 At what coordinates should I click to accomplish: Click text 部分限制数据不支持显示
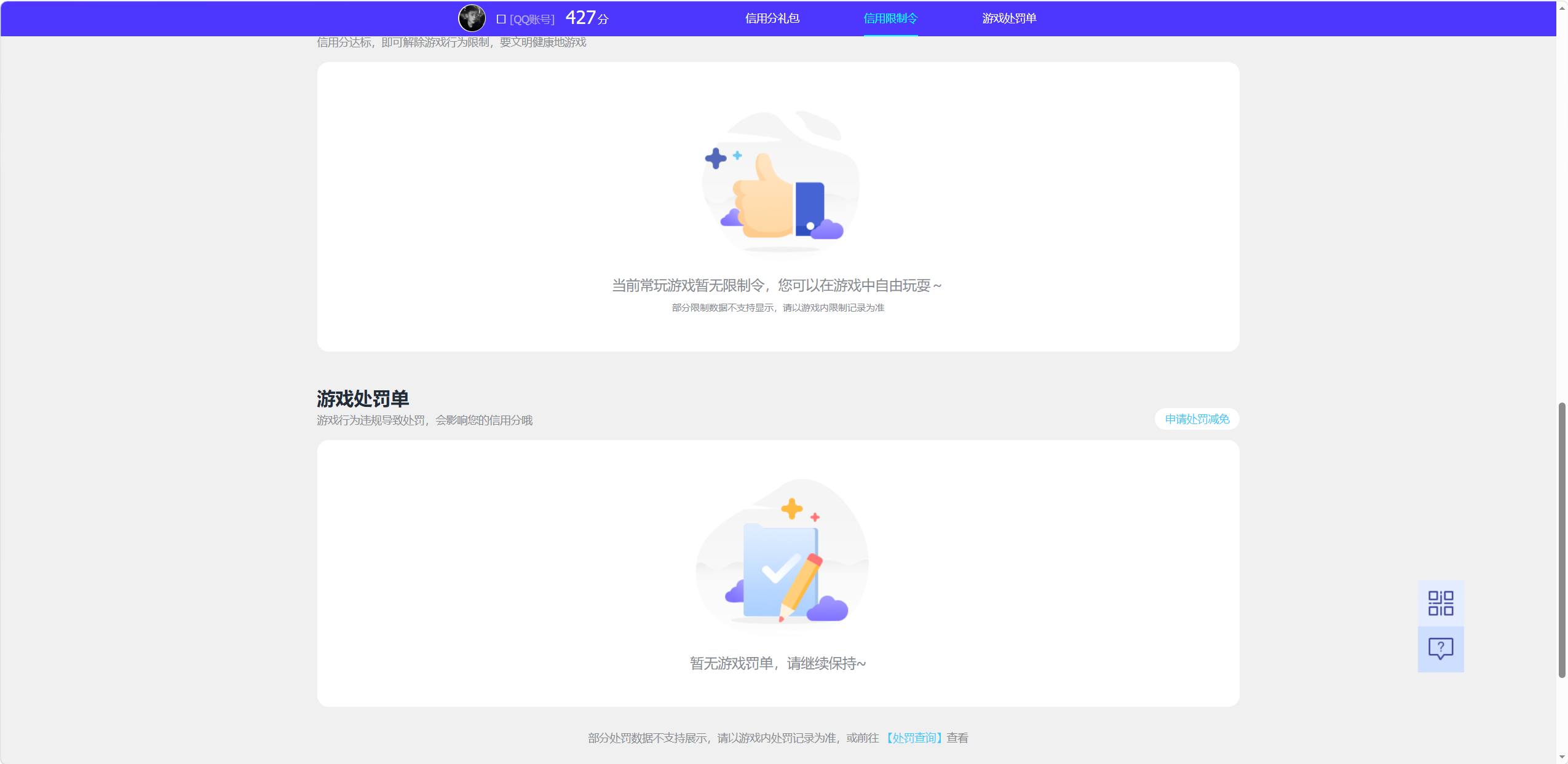point(723,308)
